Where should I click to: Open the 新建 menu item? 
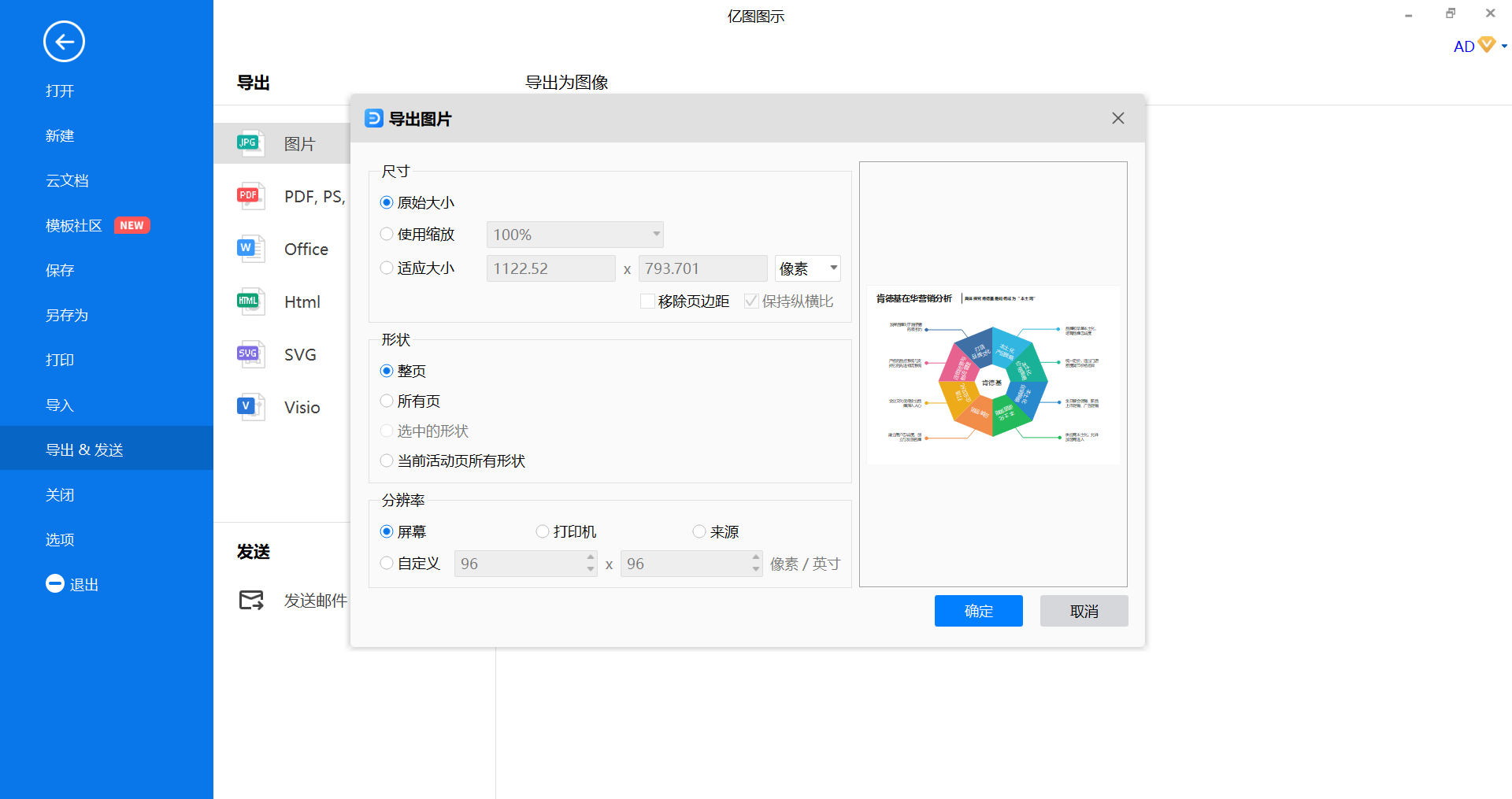(60, 135)
